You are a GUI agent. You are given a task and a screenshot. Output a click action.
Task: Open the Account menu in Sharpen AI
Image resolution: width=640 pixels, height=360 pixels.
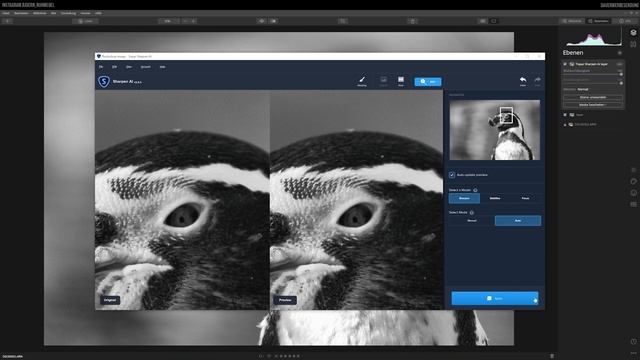tap(146, 67)
